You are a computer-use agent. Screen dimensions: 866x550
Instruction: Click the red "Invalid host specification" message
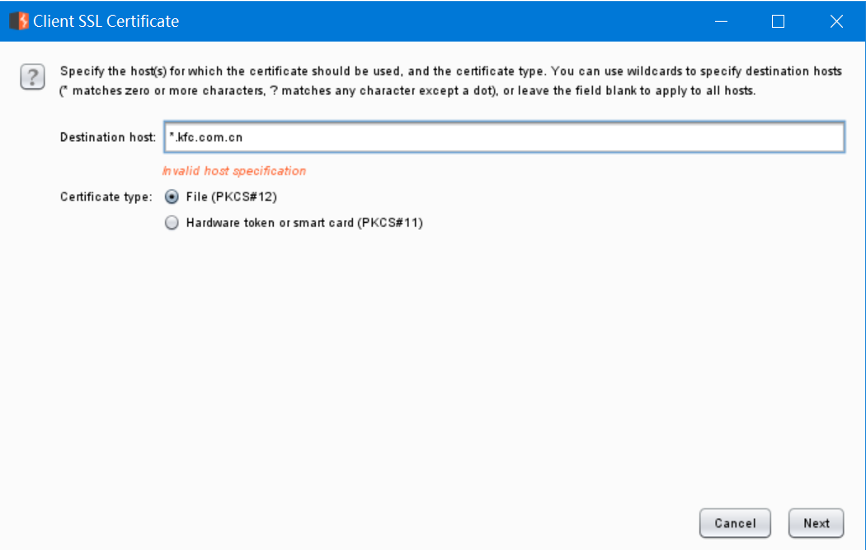tap(234, 171)
